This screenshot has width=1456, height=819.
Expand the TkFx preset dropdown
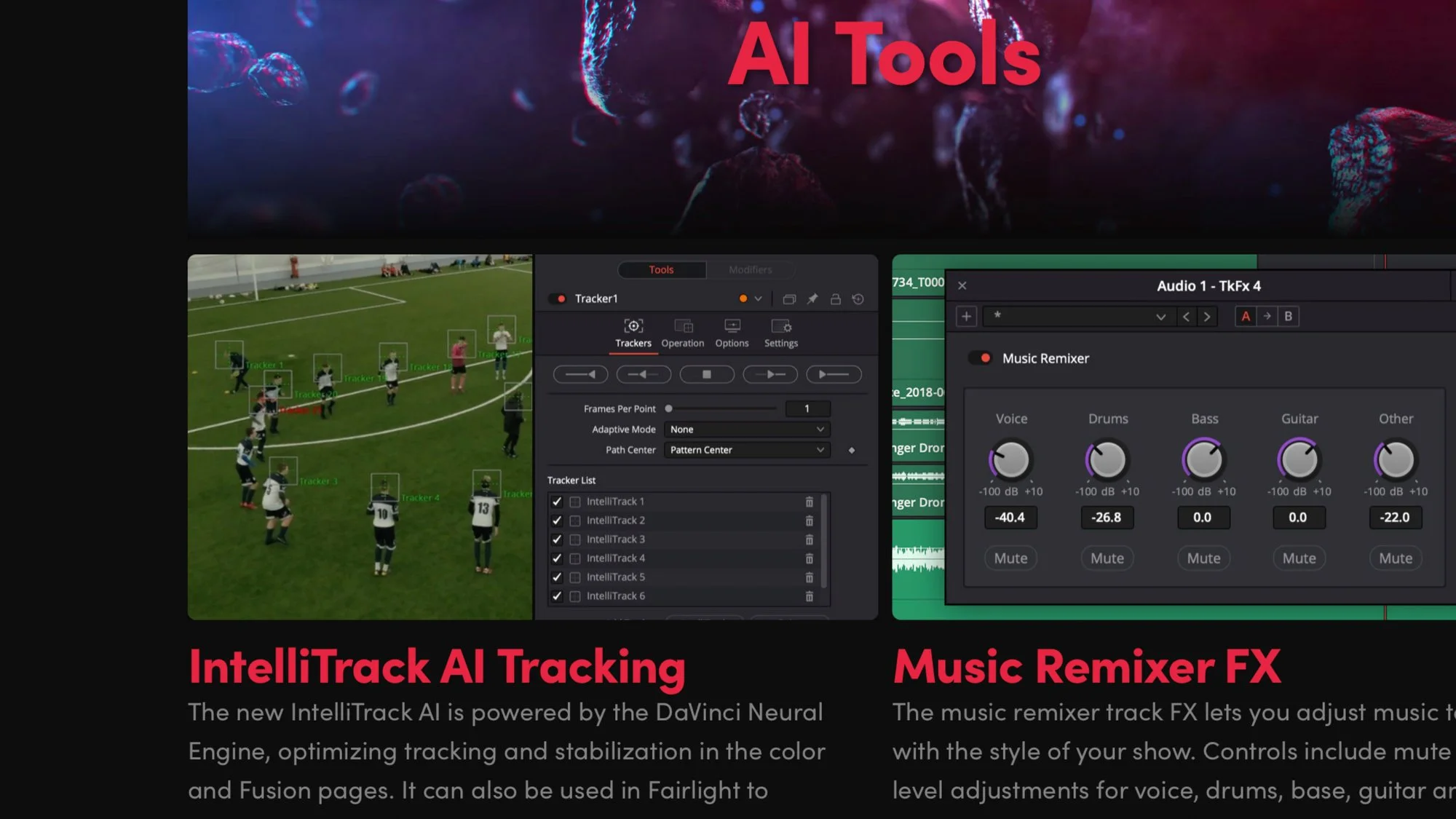(x=1160, y=316)
